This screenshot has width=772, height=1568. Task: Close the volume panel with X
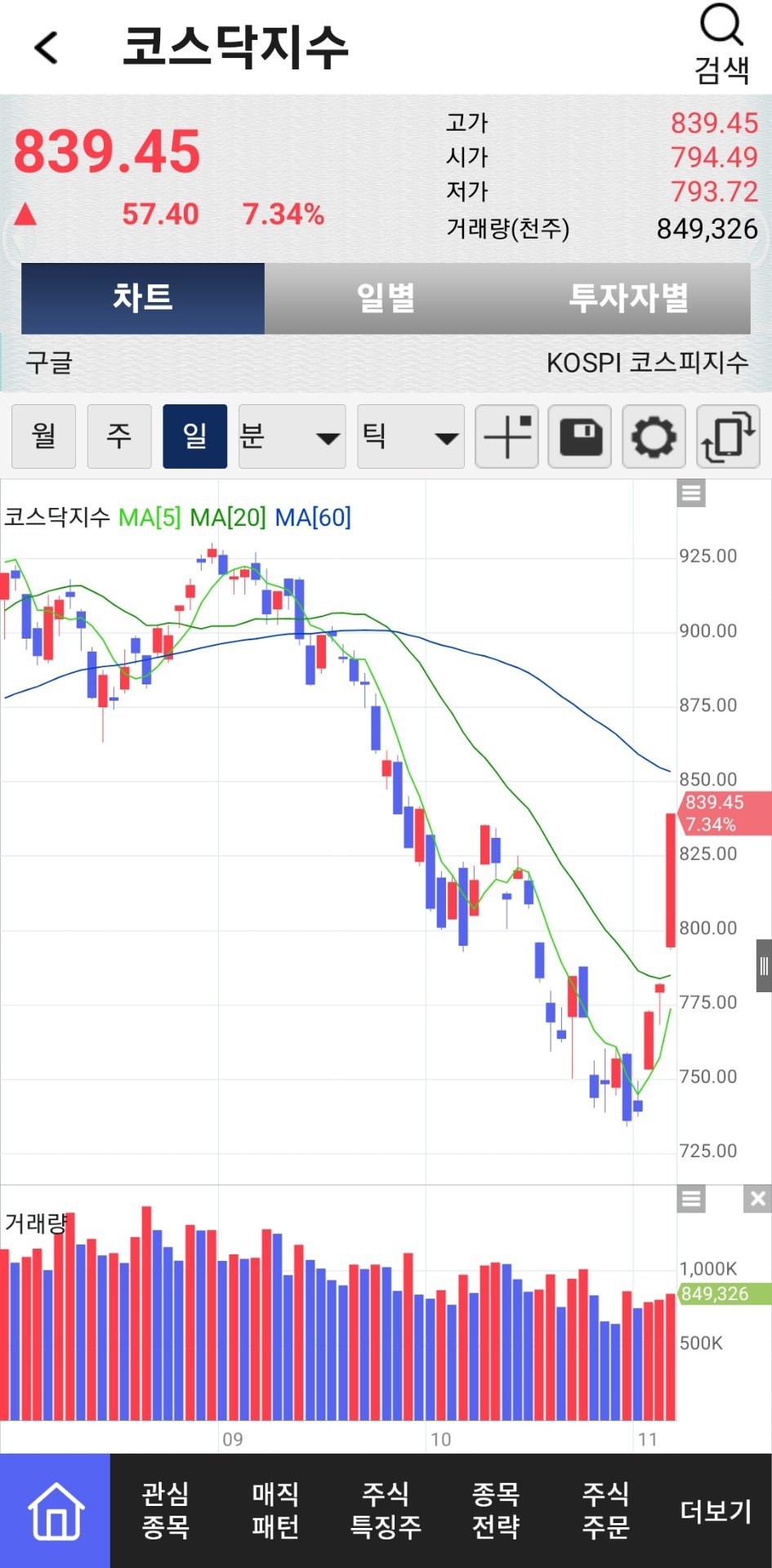pyautogui.click(x=757, y=1199)
